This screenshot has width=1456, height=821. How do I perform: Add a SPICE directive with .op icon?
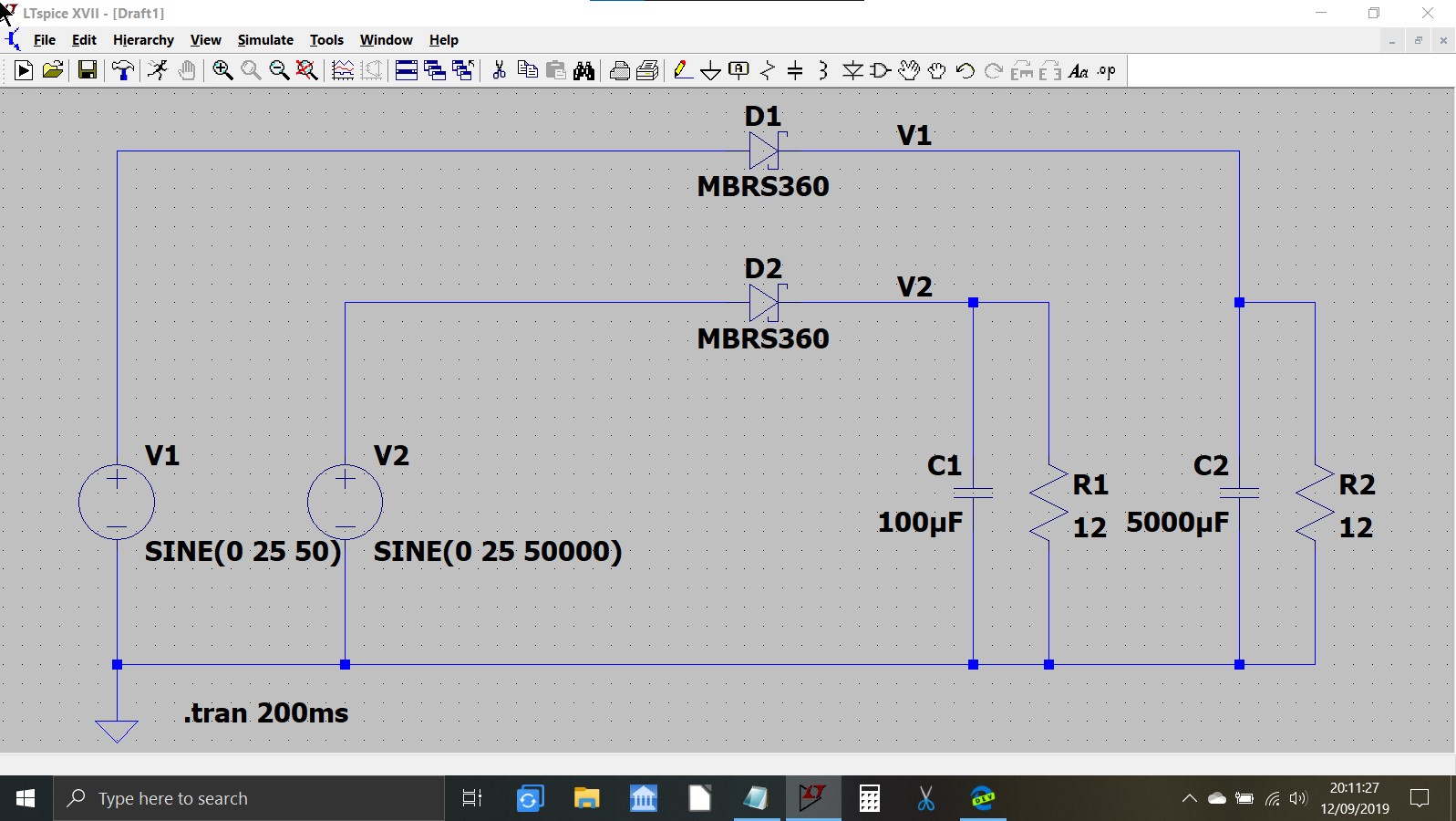[1107, 70]
